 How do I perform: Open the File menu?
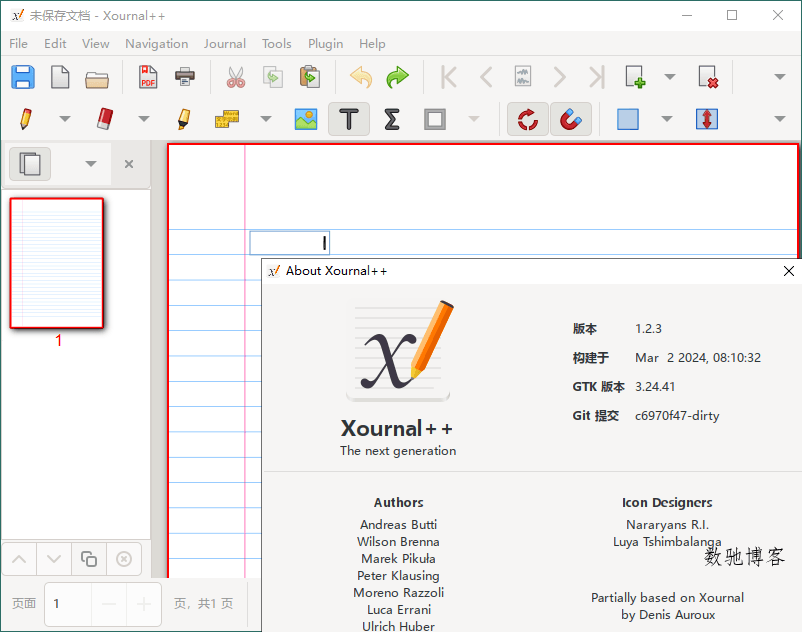pos(18,43)
